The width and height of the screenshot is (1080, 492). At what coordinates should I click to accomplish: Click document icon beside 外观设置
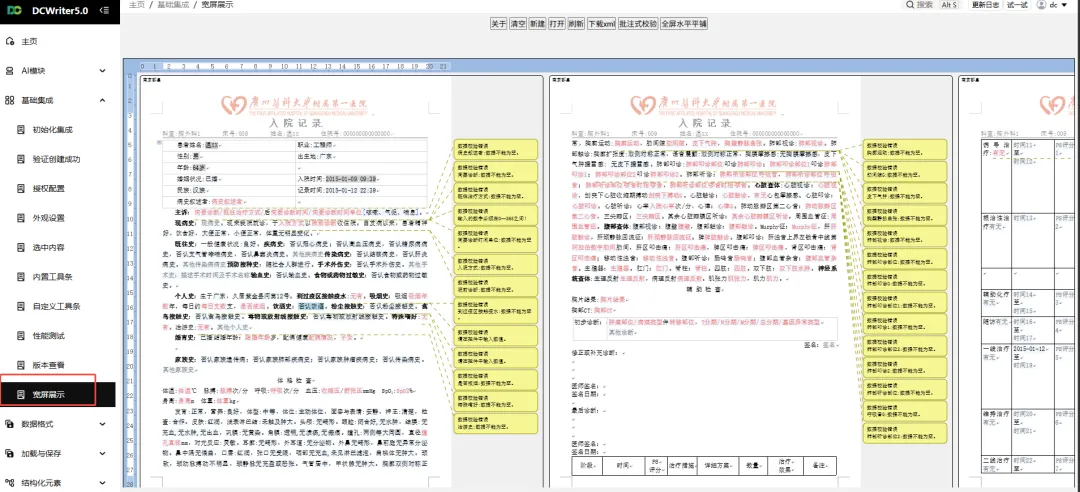21,218
